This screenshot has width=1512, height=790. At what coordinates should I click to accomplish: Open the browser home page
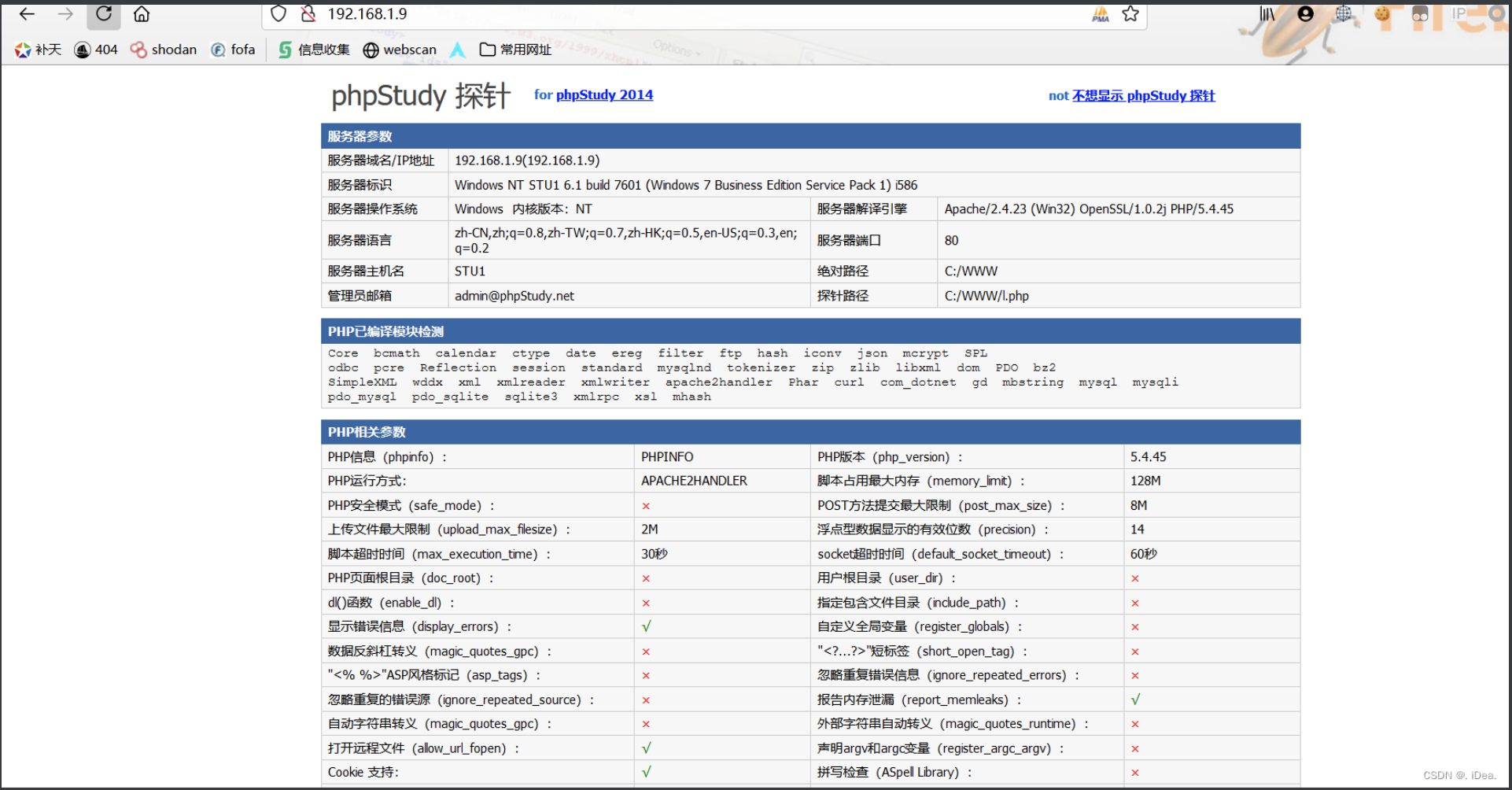point(142,13)
